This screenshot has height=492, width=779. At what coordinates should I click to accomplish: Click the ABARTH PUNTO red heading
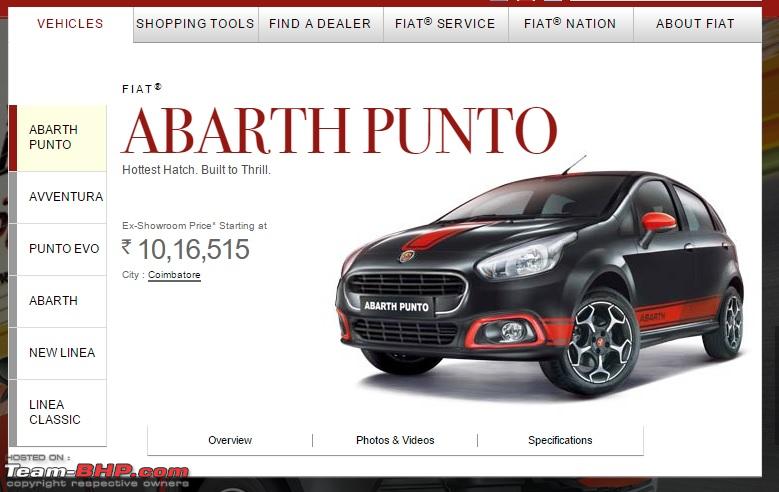tap(340, 131)
